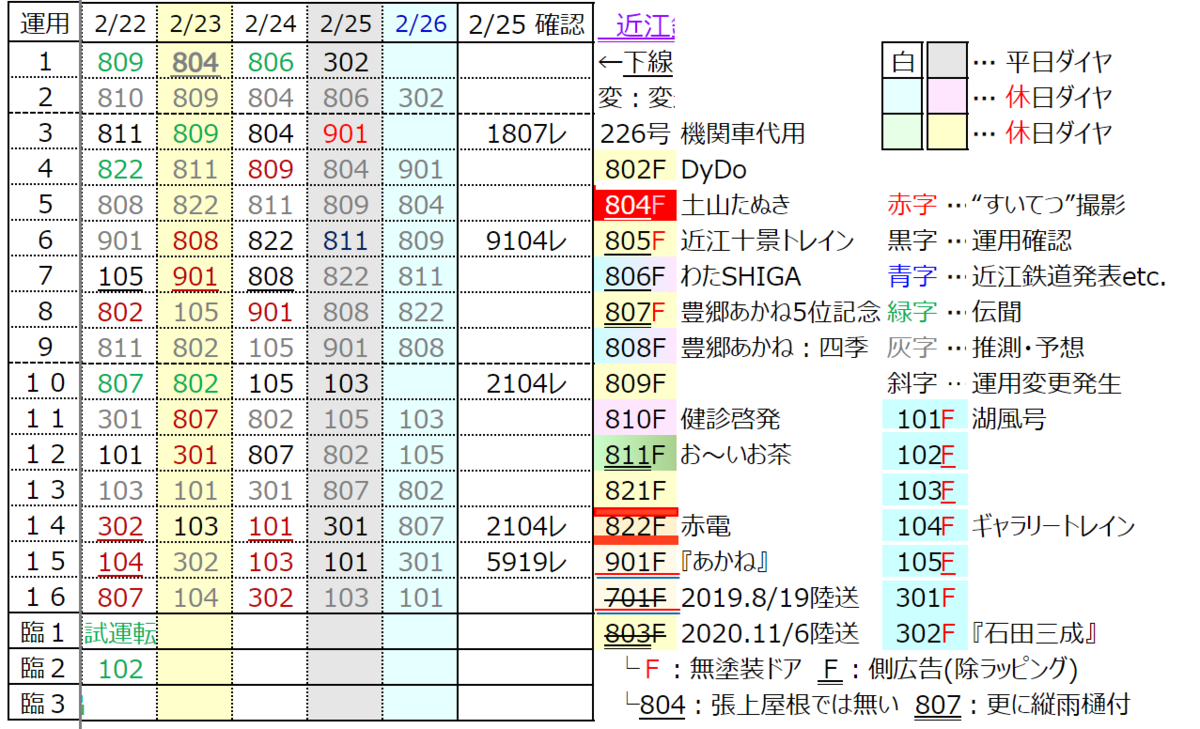Image resolution: width=1200 pixels, height=729 pixels.
Task: Select the yellow 2/23 column header
Action: (194, 25)
